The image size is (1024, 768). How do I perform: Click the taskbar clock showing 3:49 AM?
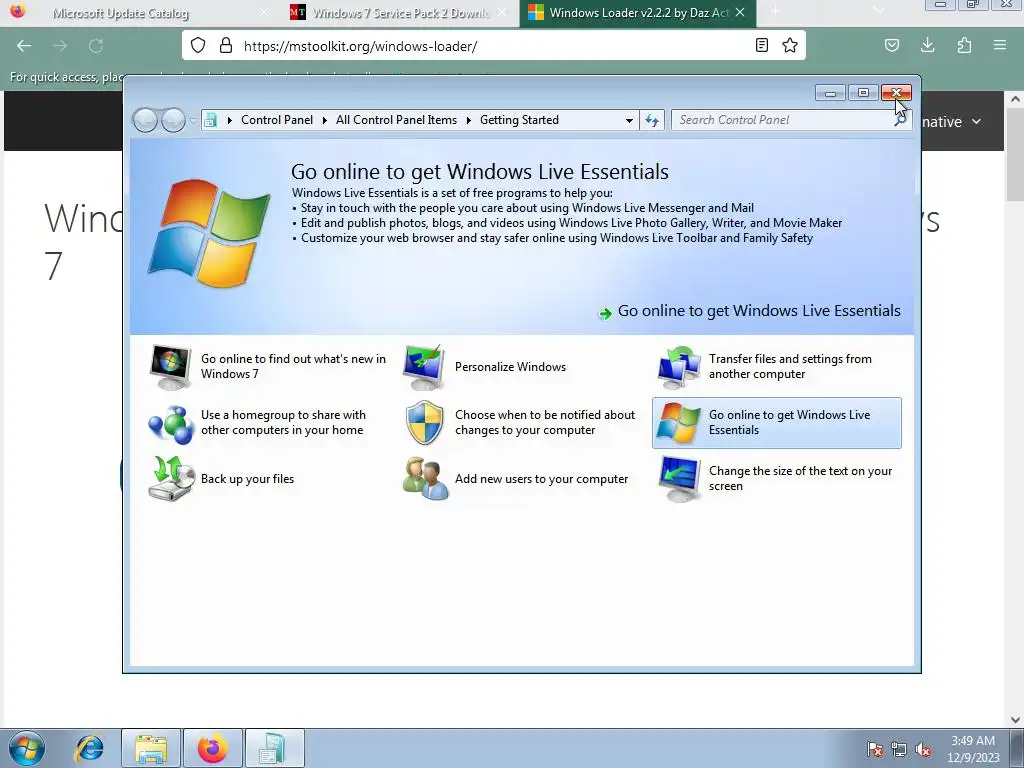pyautogui.click(x=973, y=749)
